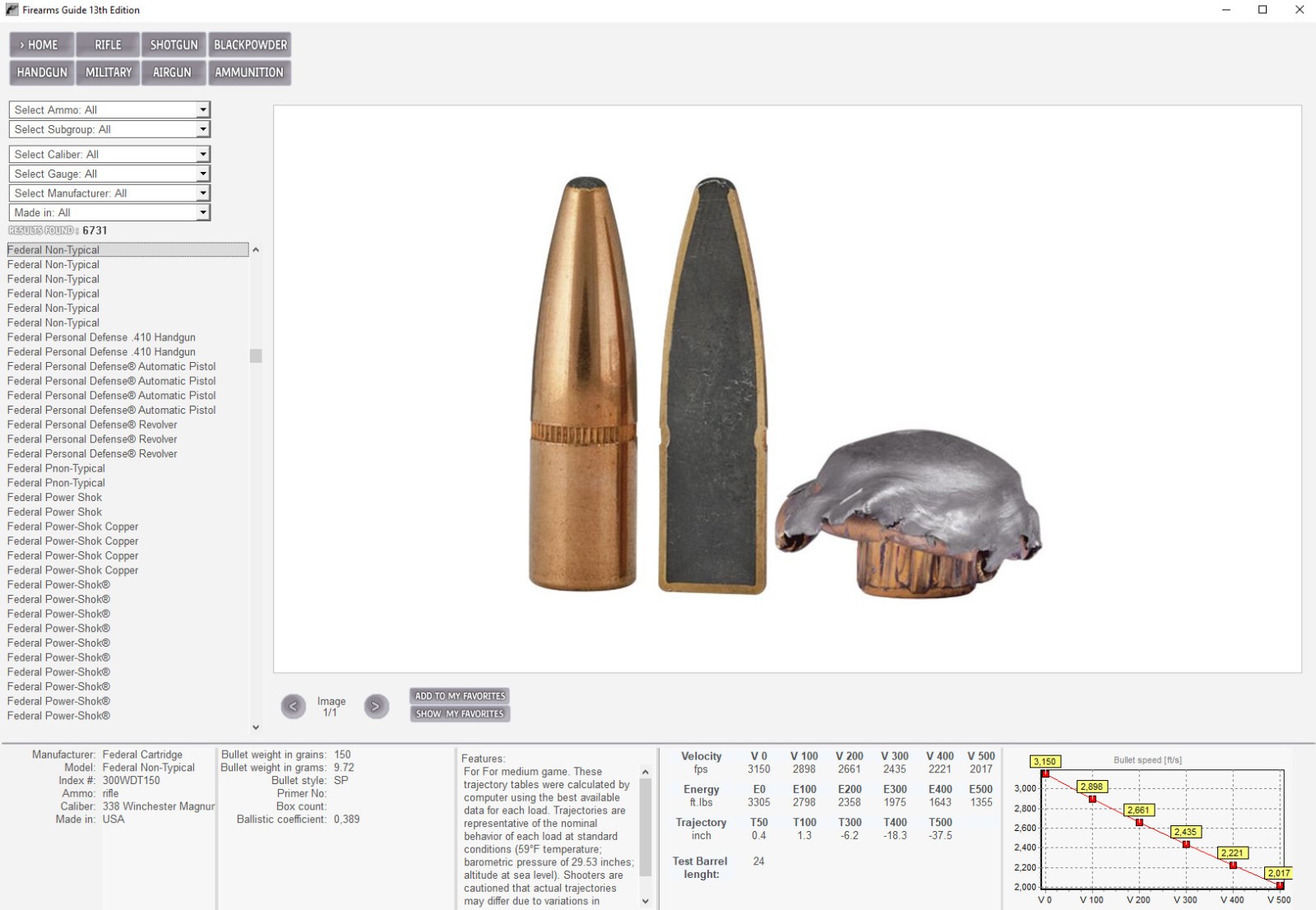Click the Test Barrel length value 24

point(758,861)
